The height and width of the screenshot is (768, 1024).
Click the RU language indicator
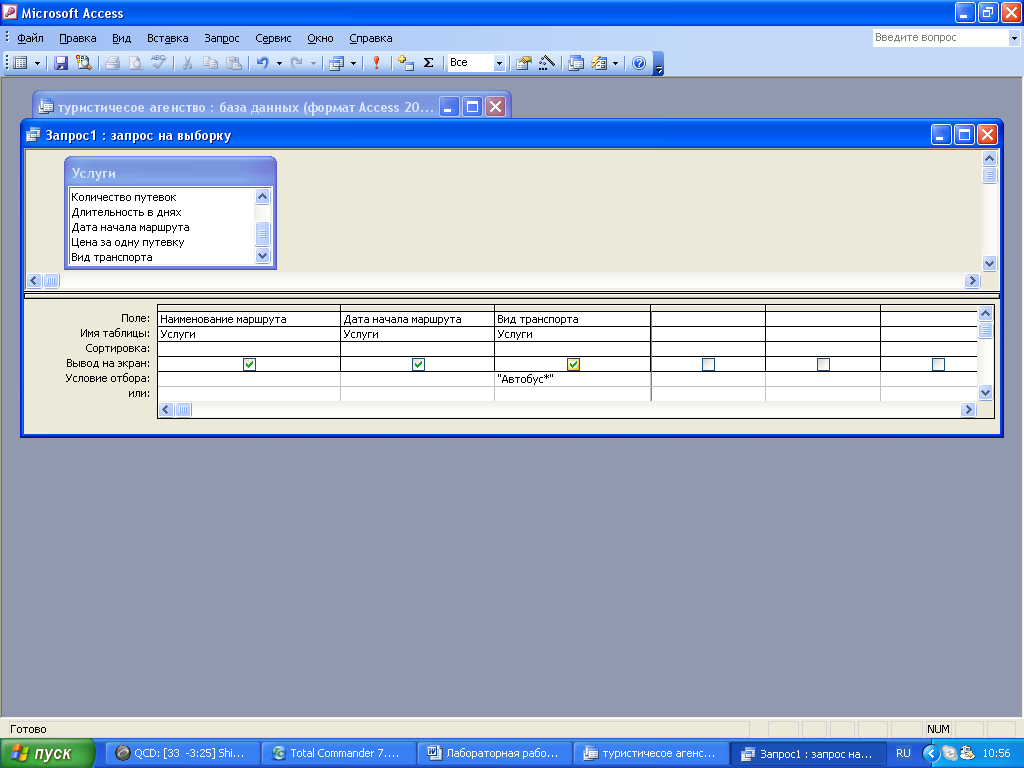coord(903,754)
